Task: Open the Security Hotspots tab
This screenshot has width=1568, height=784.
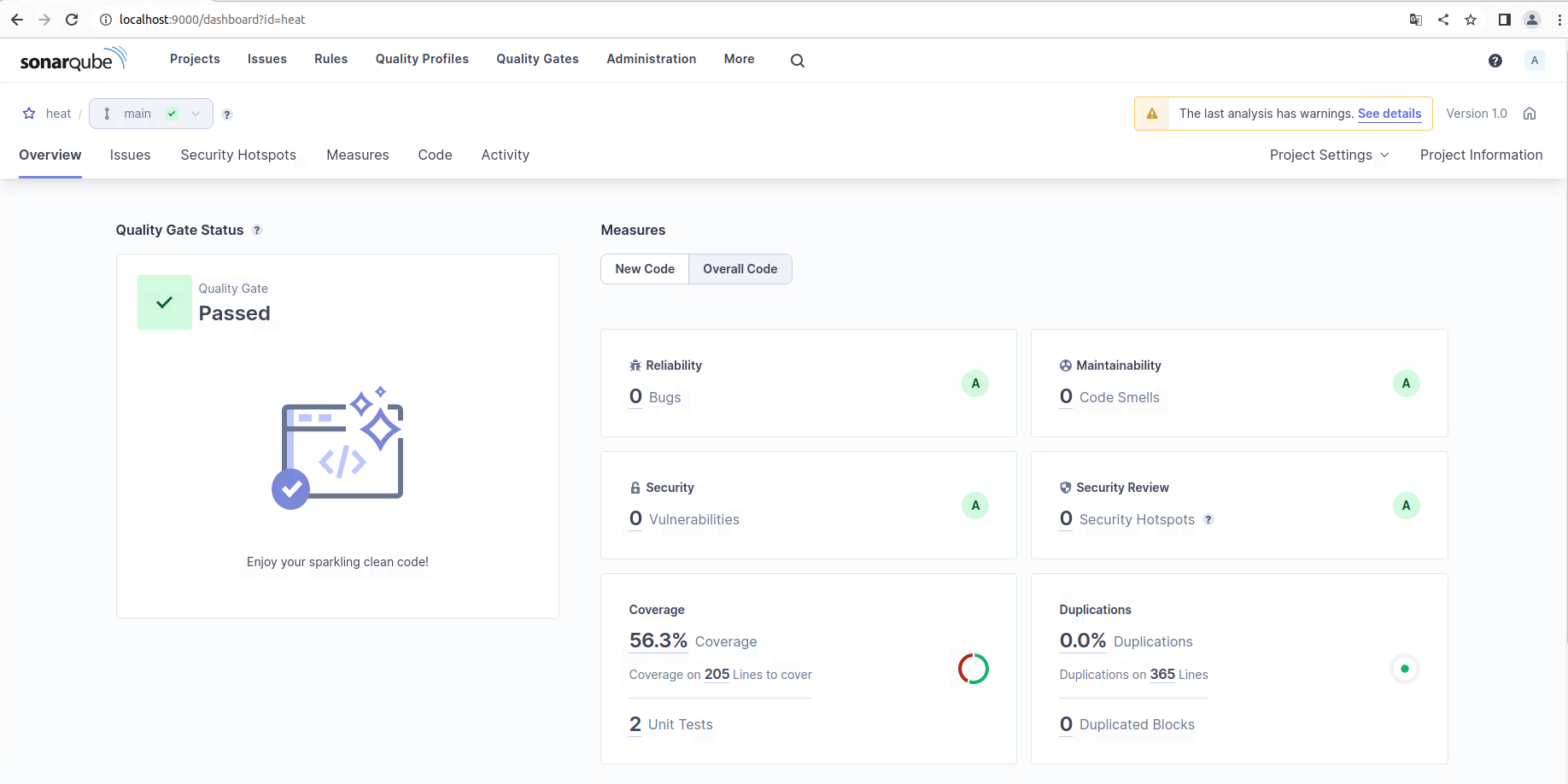Action: 238,155
